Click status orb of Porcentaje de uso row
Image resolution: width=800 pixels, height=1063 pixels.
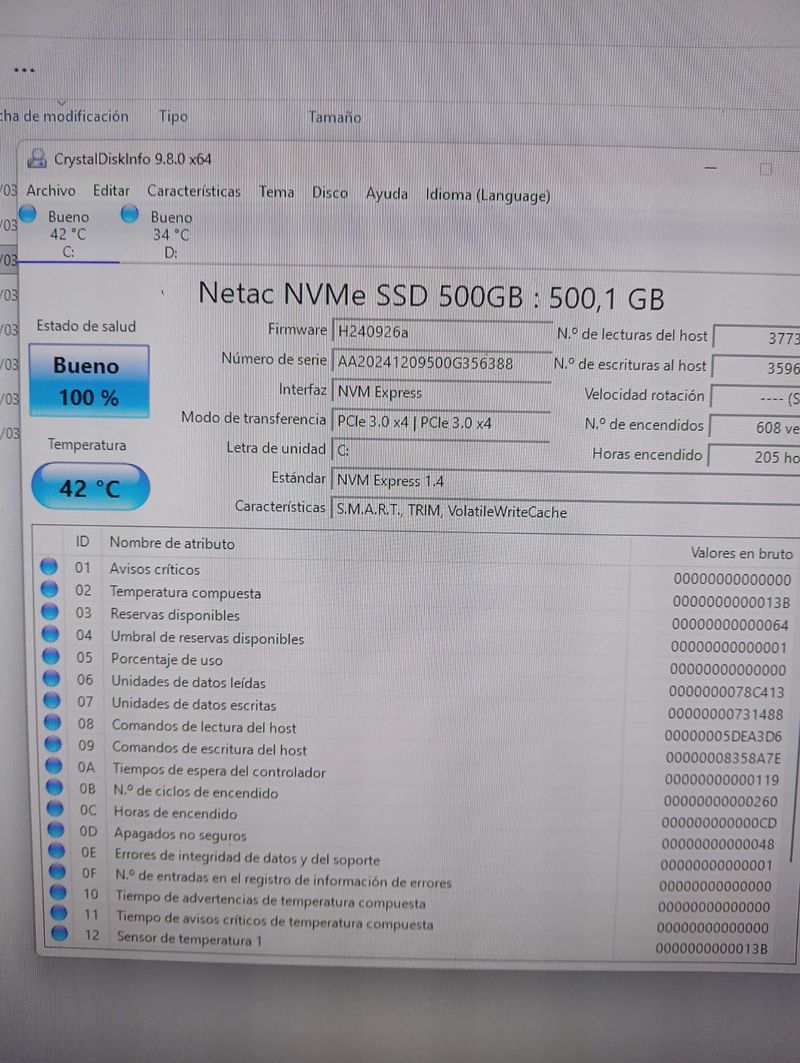52,656
